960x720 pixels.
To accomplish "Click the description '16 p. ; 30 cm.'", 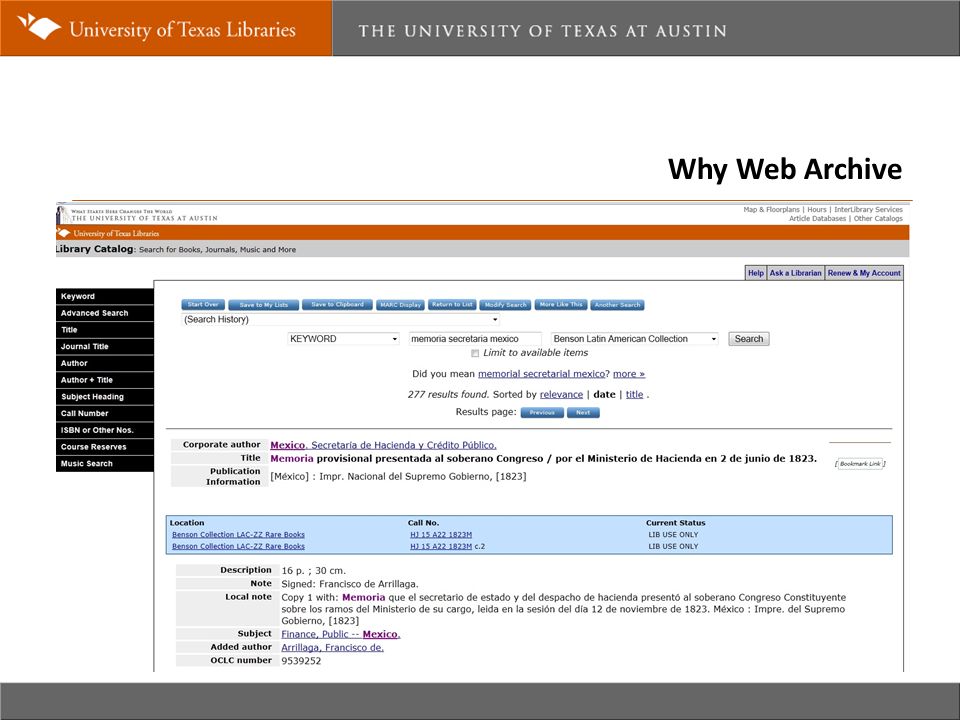I will pos(313,571).
